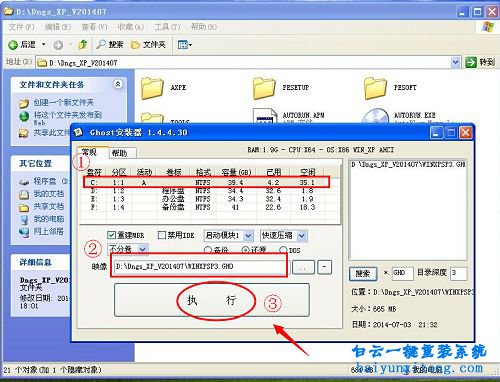Select the PESOFT folder icon
The image size is (500, 382).
(x=376, y=88)
